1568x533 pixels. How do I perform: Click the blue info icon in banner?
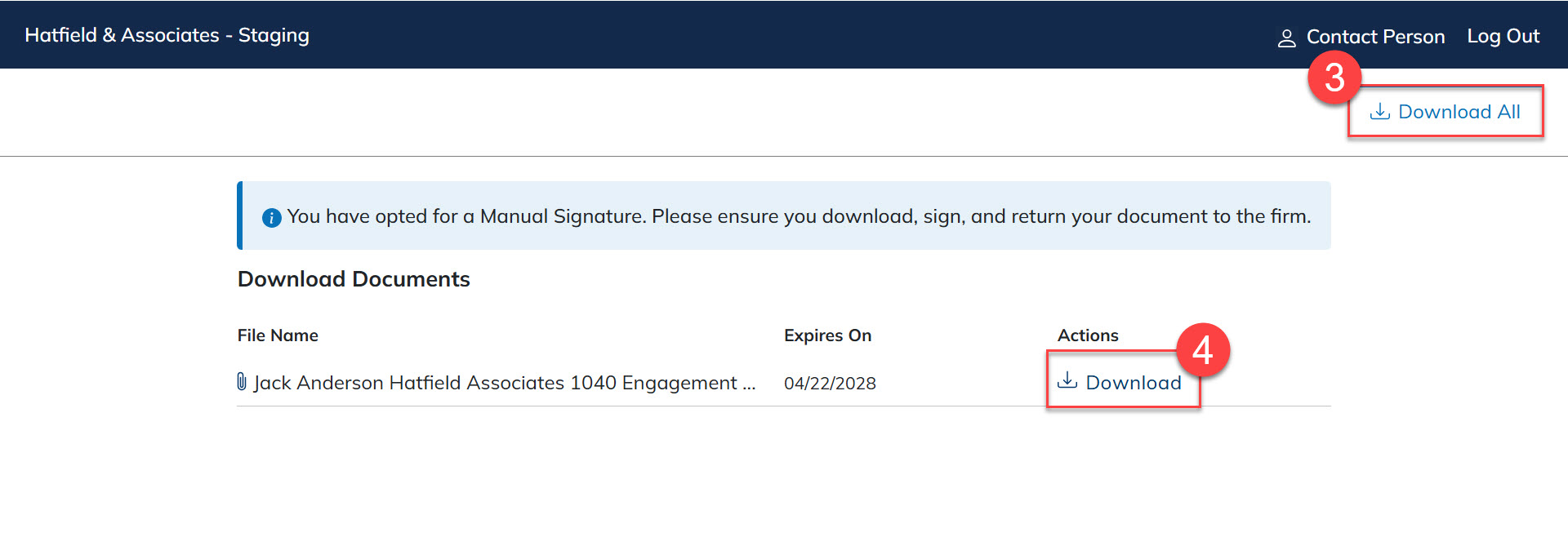(271, 217)
